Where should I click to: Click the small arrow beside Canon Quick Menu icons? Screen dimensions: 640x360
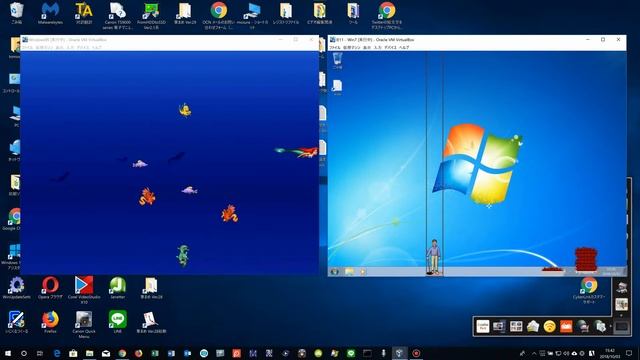(611, 326)
